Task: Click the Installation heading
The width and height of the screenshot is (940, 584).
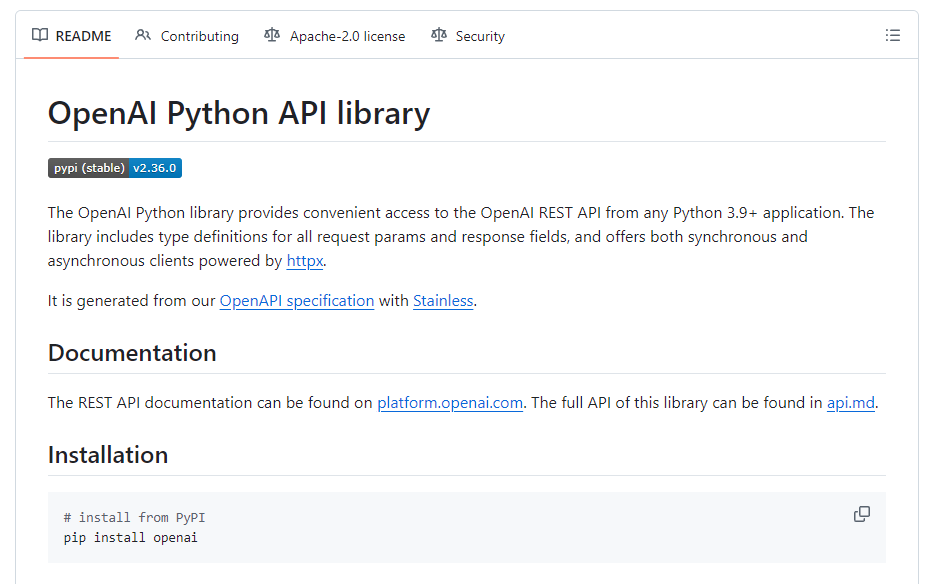Action: tap(108, 455)
